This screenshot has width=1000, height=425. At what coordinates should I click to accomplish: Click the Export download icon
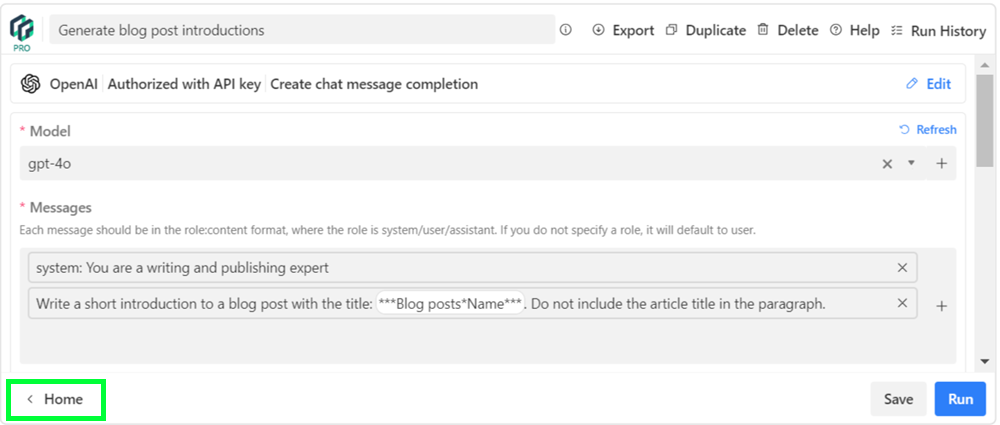coord(598,30)
